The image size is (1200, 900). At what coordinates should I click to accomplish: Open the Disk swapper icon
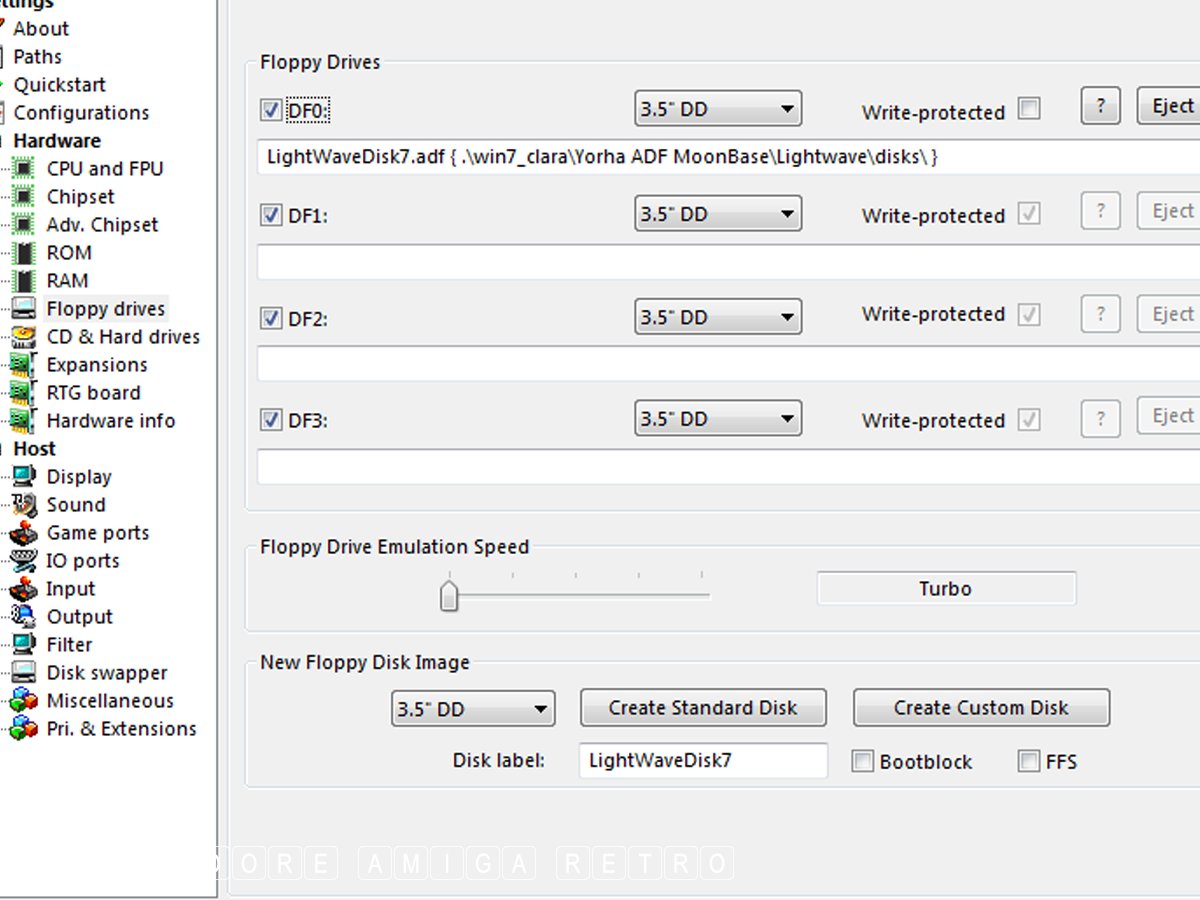tap(24, 673)
